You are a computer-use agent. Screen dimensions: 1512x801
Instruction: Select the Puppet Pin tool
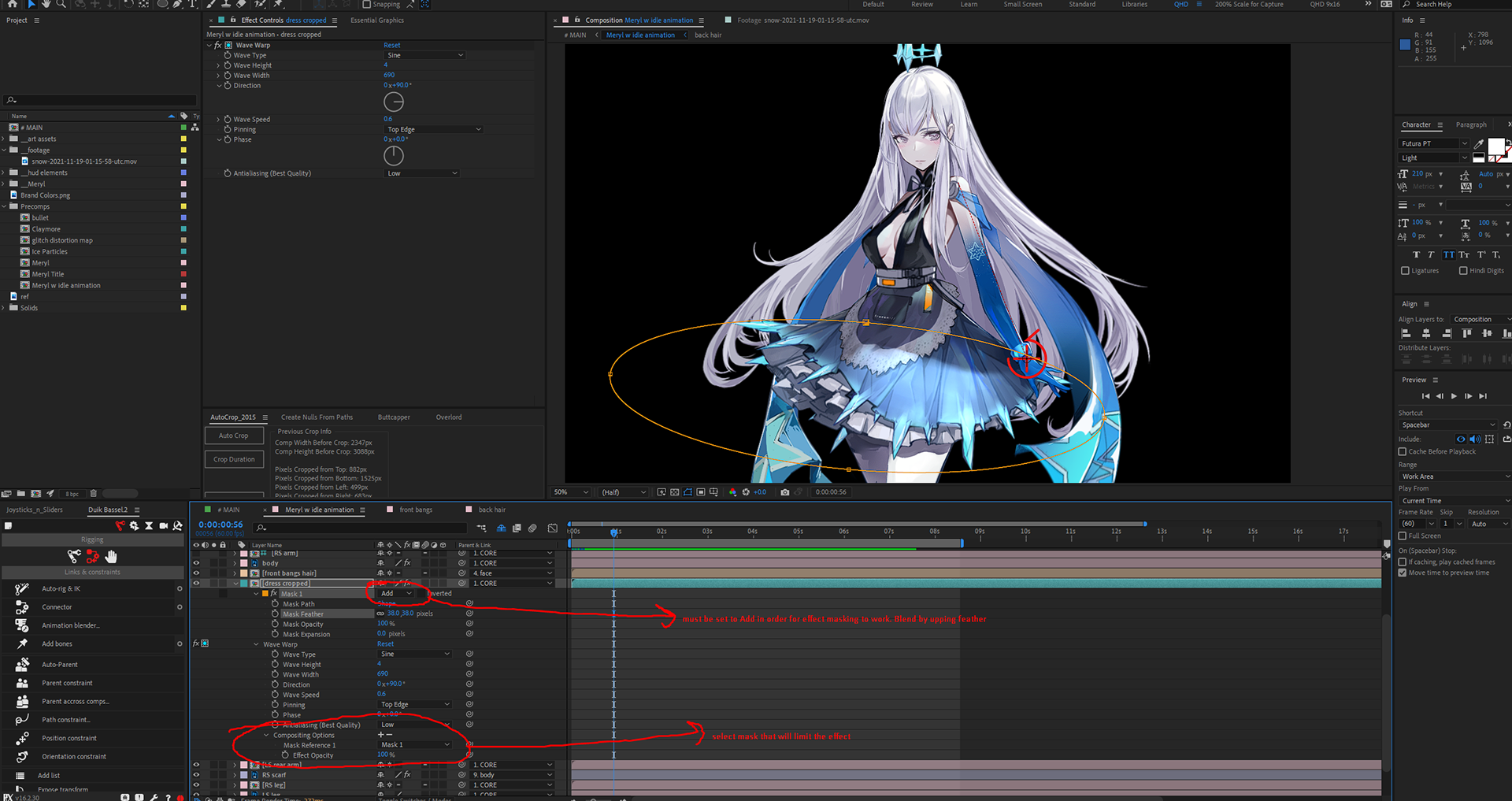click(x=278, y=4)
